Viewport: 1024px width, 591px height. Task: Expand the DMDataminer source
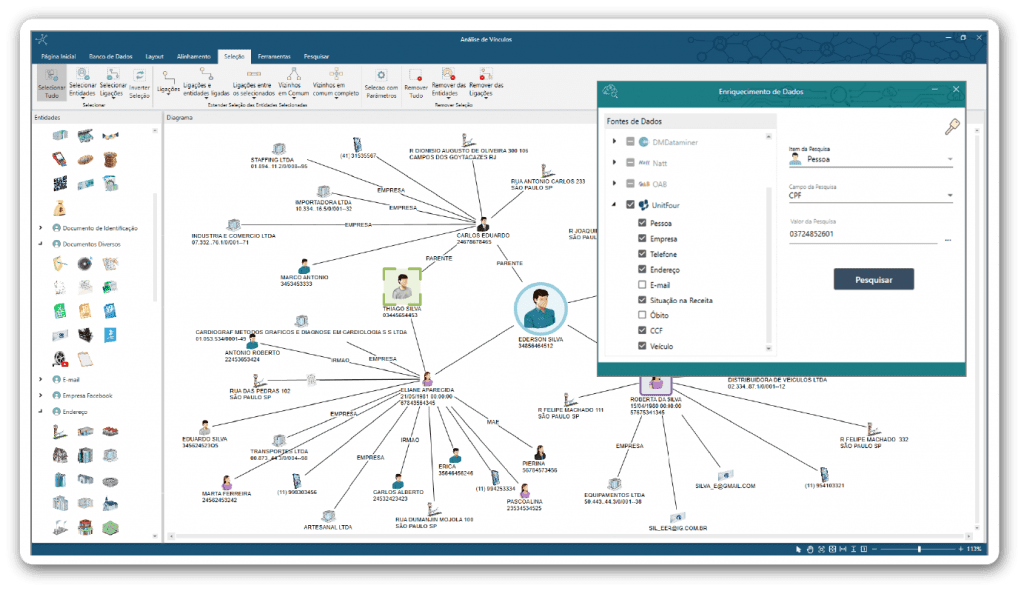click(615, 141)
